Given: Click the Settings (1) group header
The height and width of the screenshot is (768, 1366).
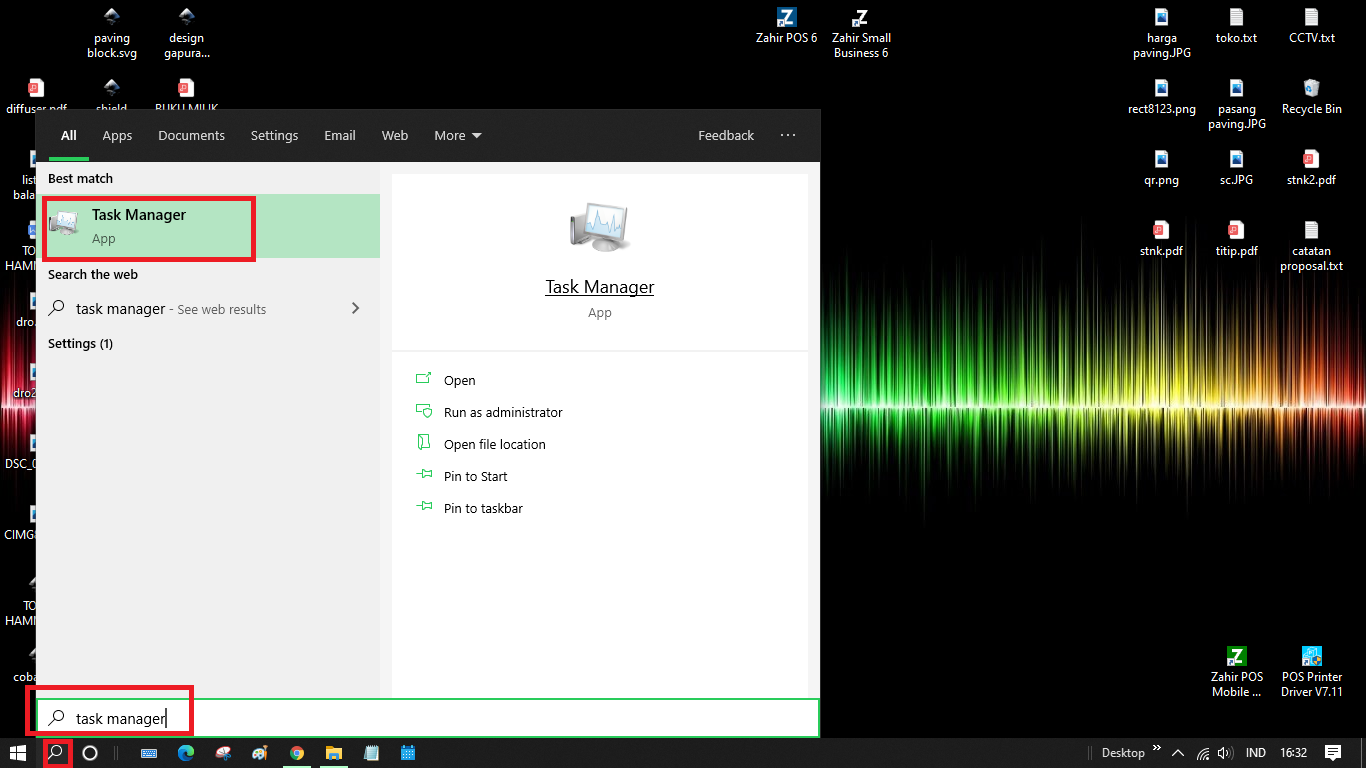Looking at the screenshot, I should coord(80,343).
